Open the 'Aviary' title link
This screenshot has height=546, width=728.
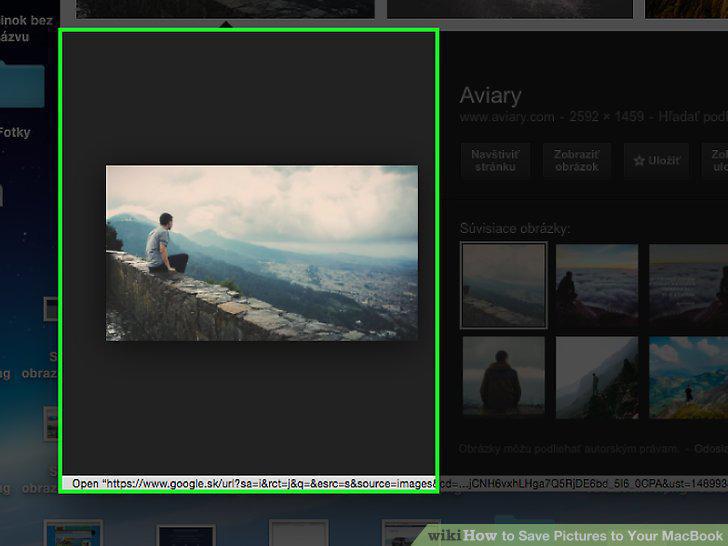[490, 96]
